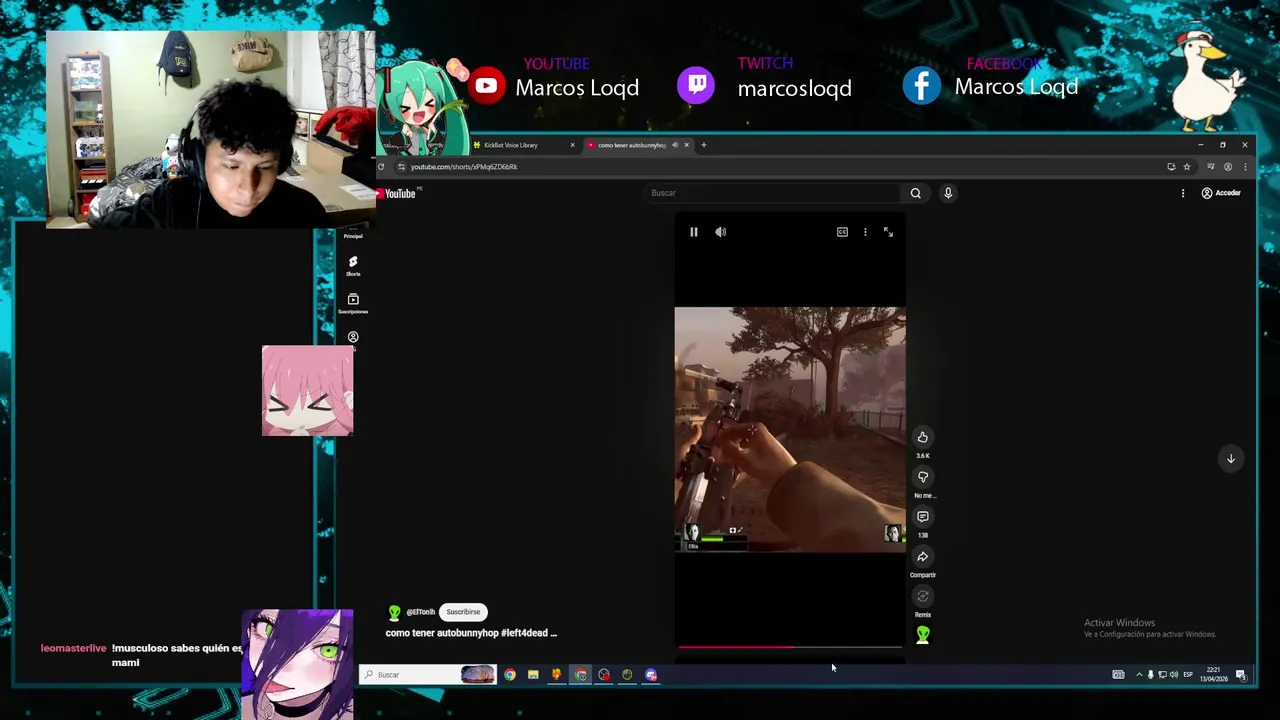Click the install app icon in address bar
The image size is (1280, 720).
click(x=1171, y=167)
